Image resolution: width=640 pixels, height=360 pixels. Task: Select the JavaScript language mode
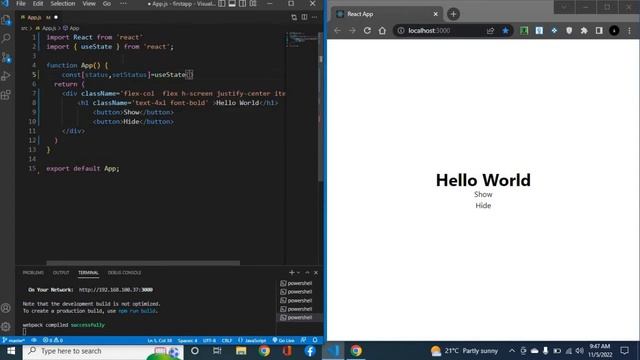click(x=252, y=340)
